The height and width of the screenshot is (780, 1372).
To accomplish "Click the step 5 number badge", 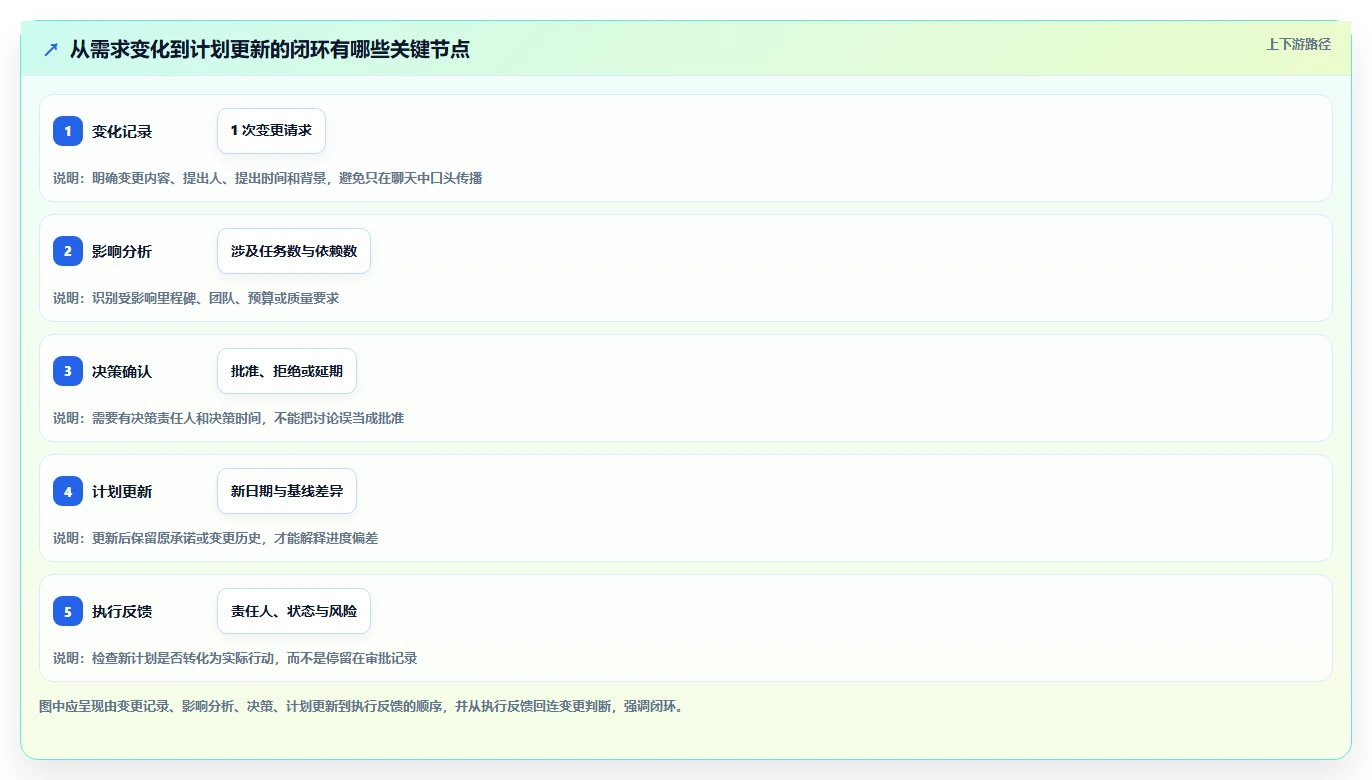I will click(x=68, y=611).
